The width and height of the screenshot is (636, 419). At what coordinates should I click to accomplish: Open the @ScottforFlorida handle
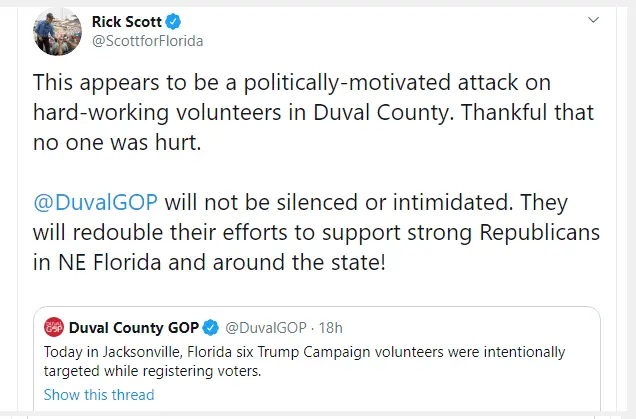[148, 42]
